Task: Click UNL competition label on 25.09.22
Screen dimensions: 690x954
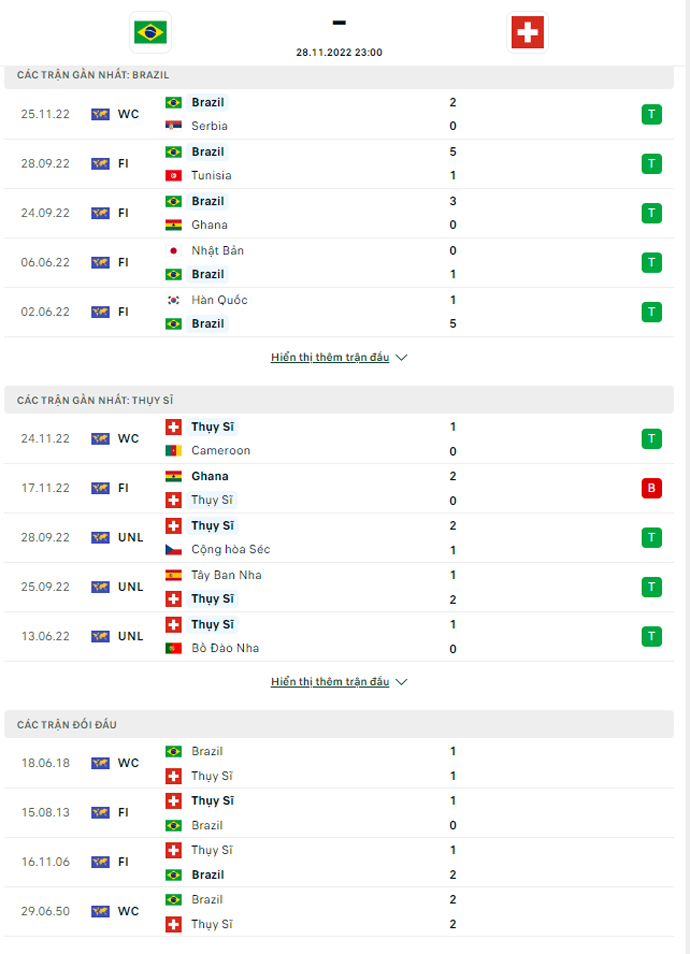Action: (130, 587)
